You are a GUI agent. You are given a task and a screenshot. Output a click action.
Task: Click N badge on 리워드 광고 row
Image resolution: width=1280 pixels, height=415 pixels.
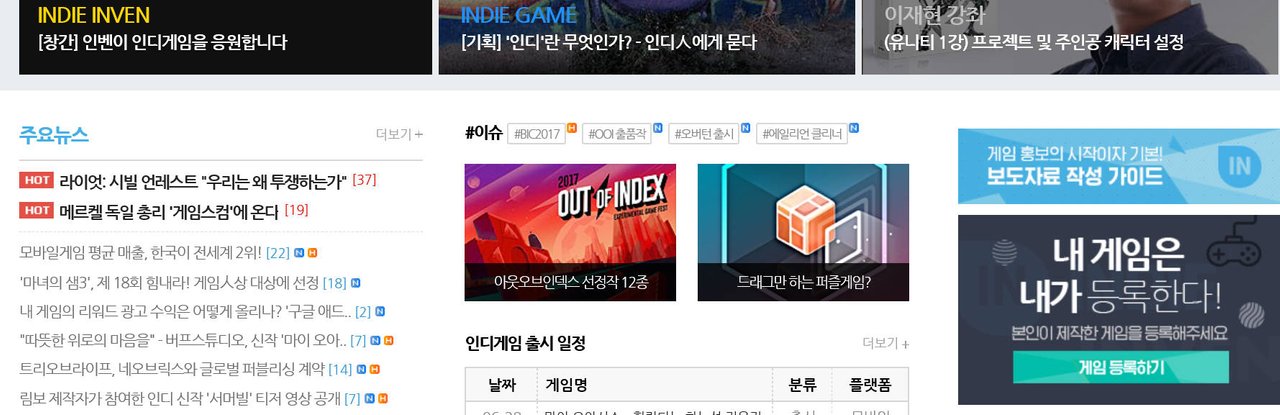(380, 312)
